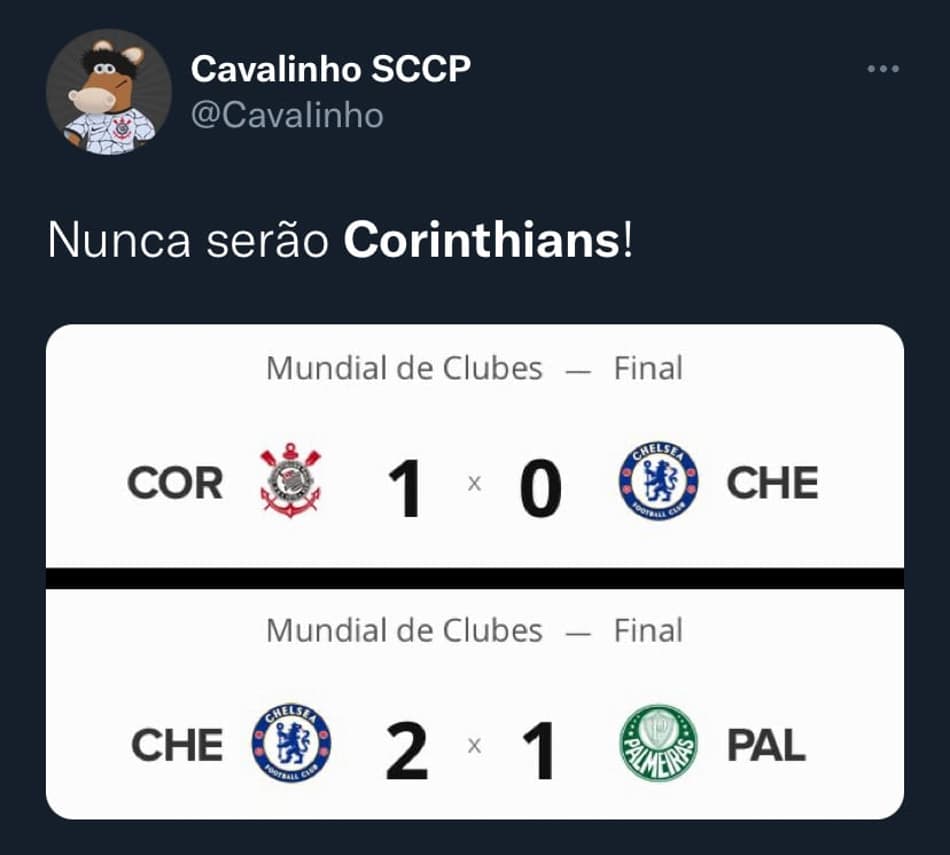The height and width of the screenshot is (855, 950).
Task: Click the Chelsea crest in bottom match
Action: tap(291, 743)
